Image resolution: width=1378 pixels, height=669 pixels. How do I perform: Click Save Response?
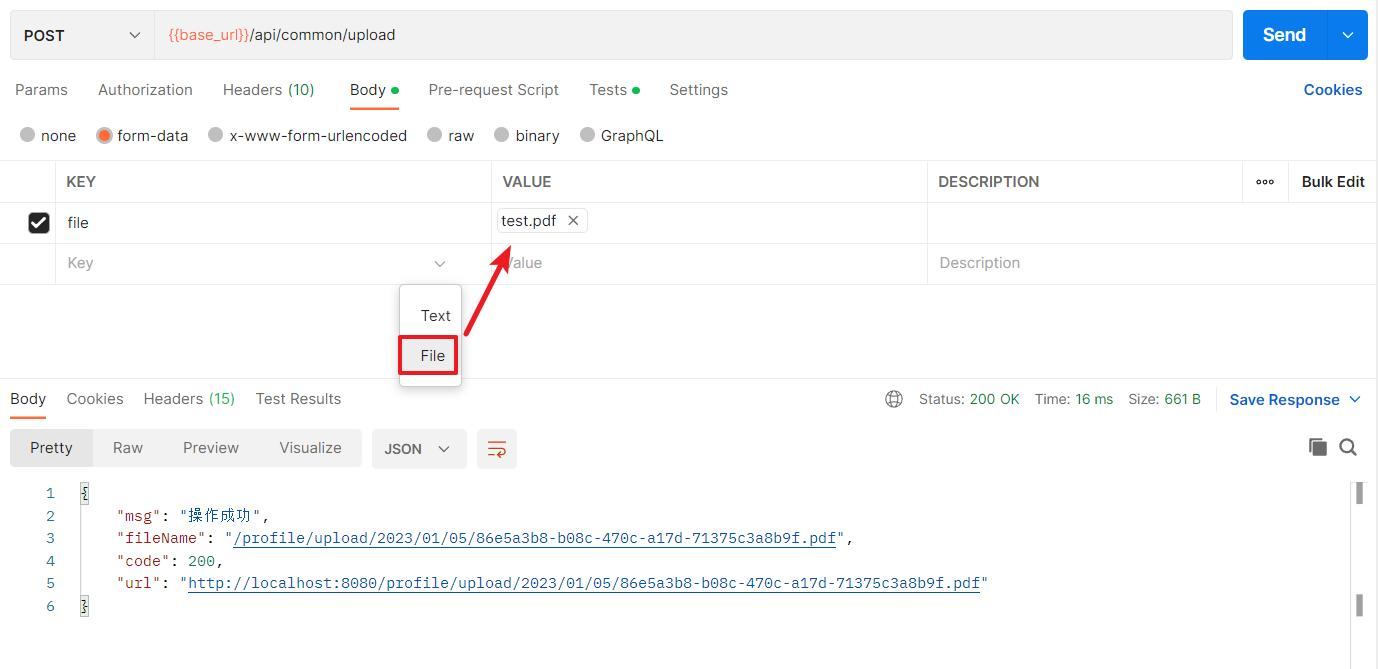coord(1284,400)
